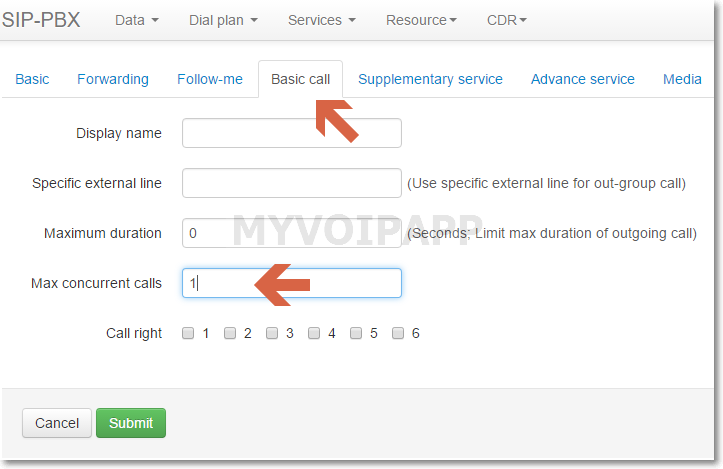Click the Cancel button
Viewport: 723px width, 469px height.
(x=57, y=423)
